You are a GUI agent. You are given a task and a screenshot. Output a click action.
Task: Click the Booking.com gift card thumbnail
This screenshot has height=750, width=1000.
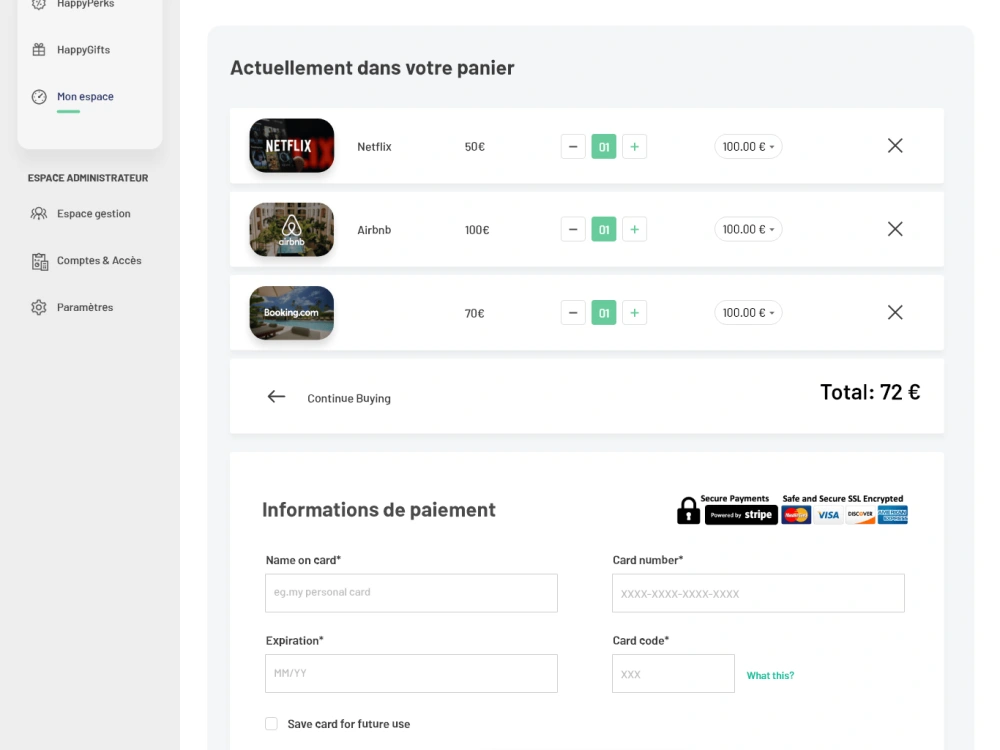pyautogui.click(x=291, y=312)
